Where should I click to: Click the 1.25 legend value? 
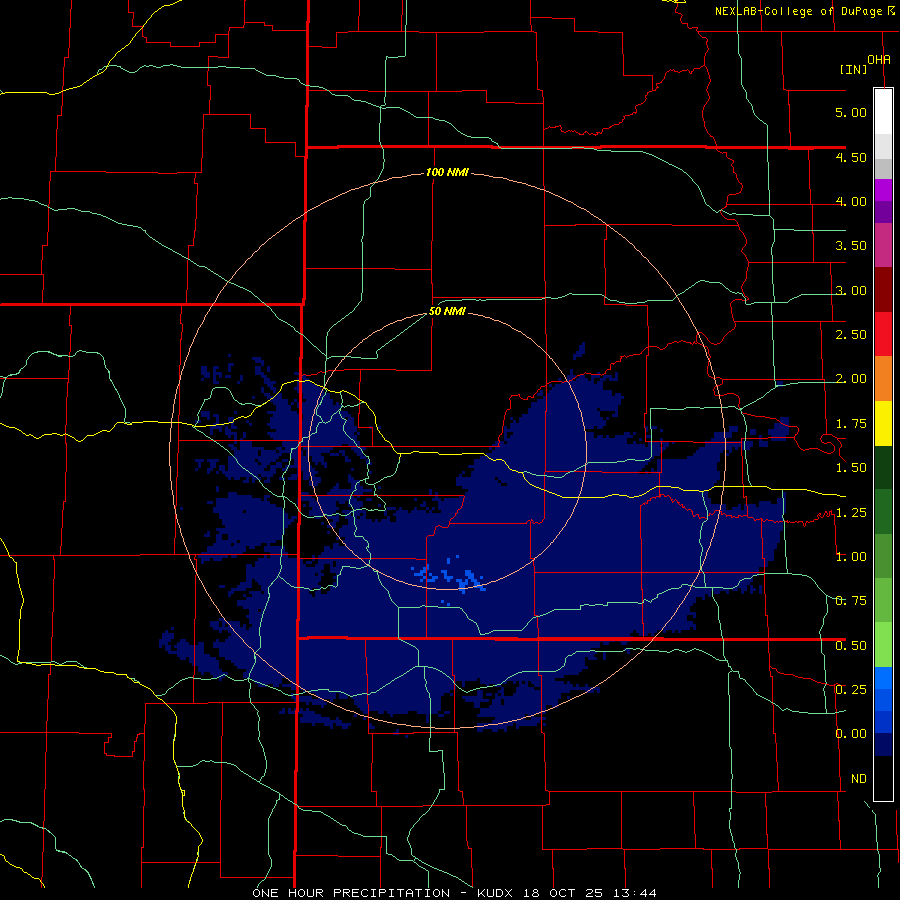(x=851, y=513)
